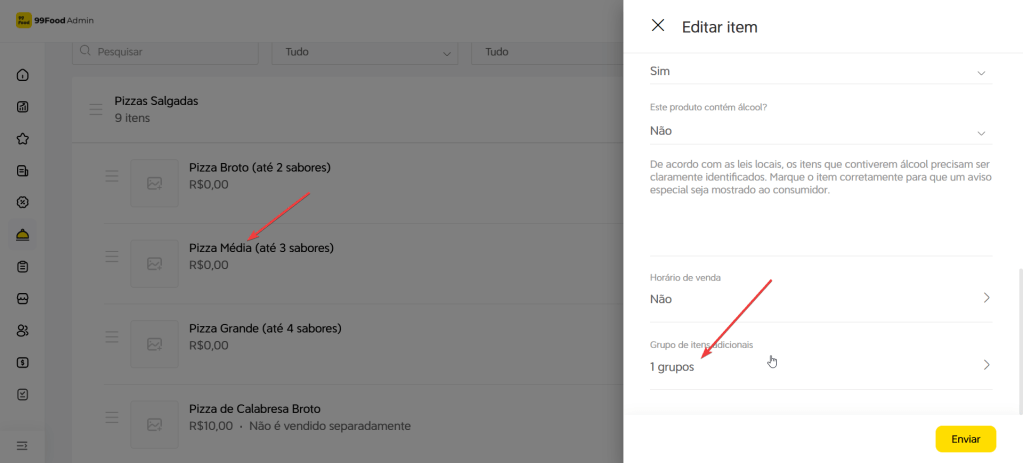
Task: Click the drag handle of Pizzas Salgadas
Action: point(96,109)
